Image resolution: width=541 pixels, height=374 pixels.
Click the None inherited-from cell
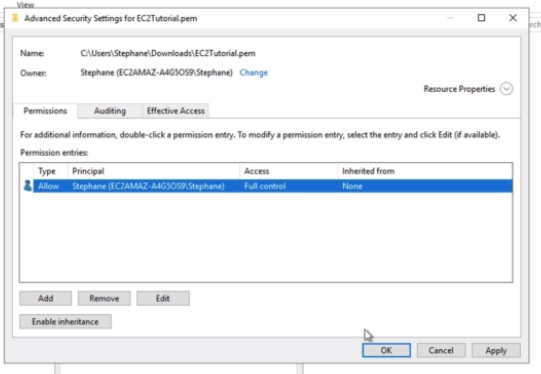coord(352,186)
